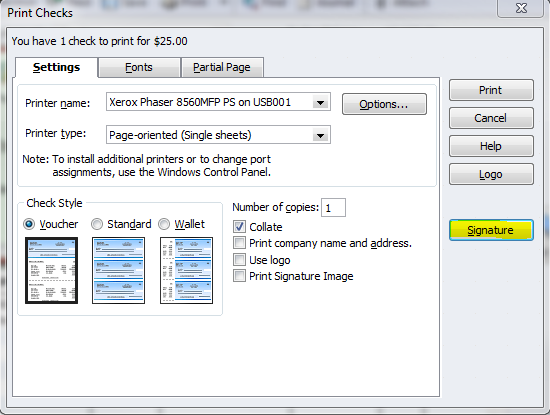Open printer Options dialog
Viewport: 550px width, 415px height.
coord(384,104)
